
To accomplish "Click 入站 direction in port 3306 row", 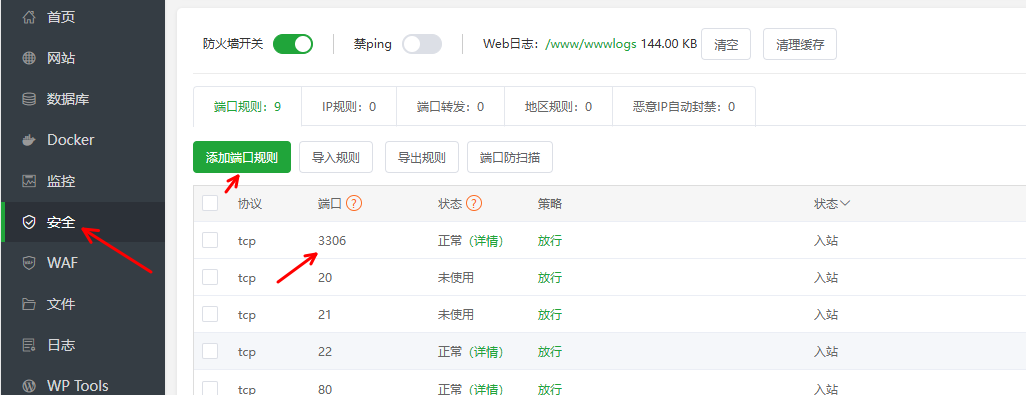I will 826,241.
